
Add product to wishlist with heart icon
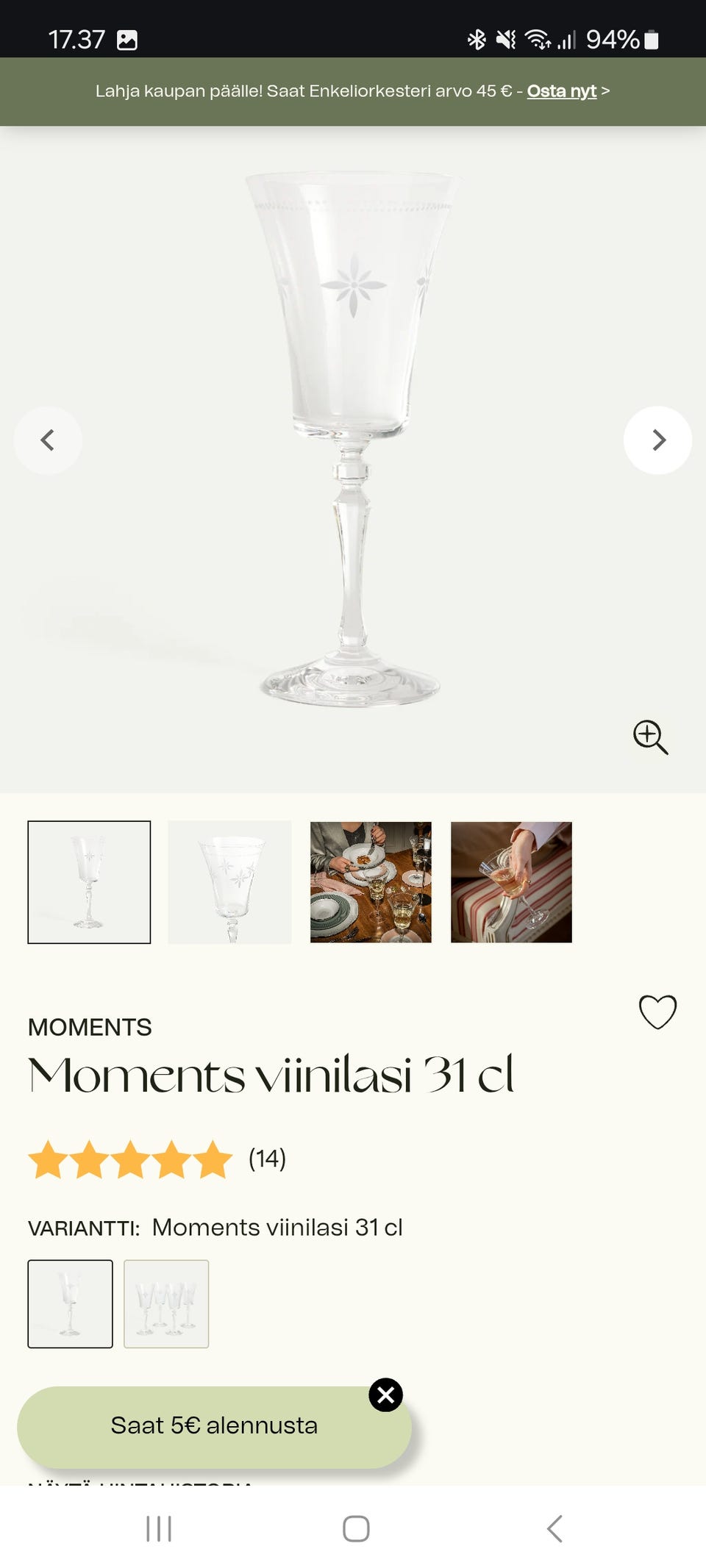(x=657, y=1012)
